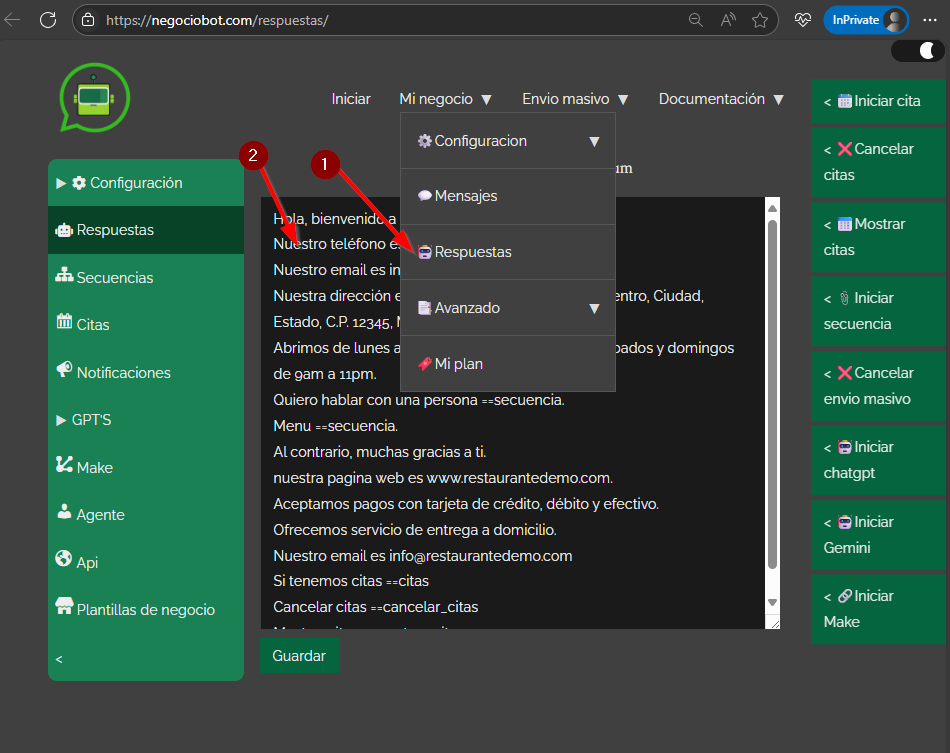Click the gear icon beside Configuracion in dropdown
This screenshot has width=950, height=753.
(425, 141)
